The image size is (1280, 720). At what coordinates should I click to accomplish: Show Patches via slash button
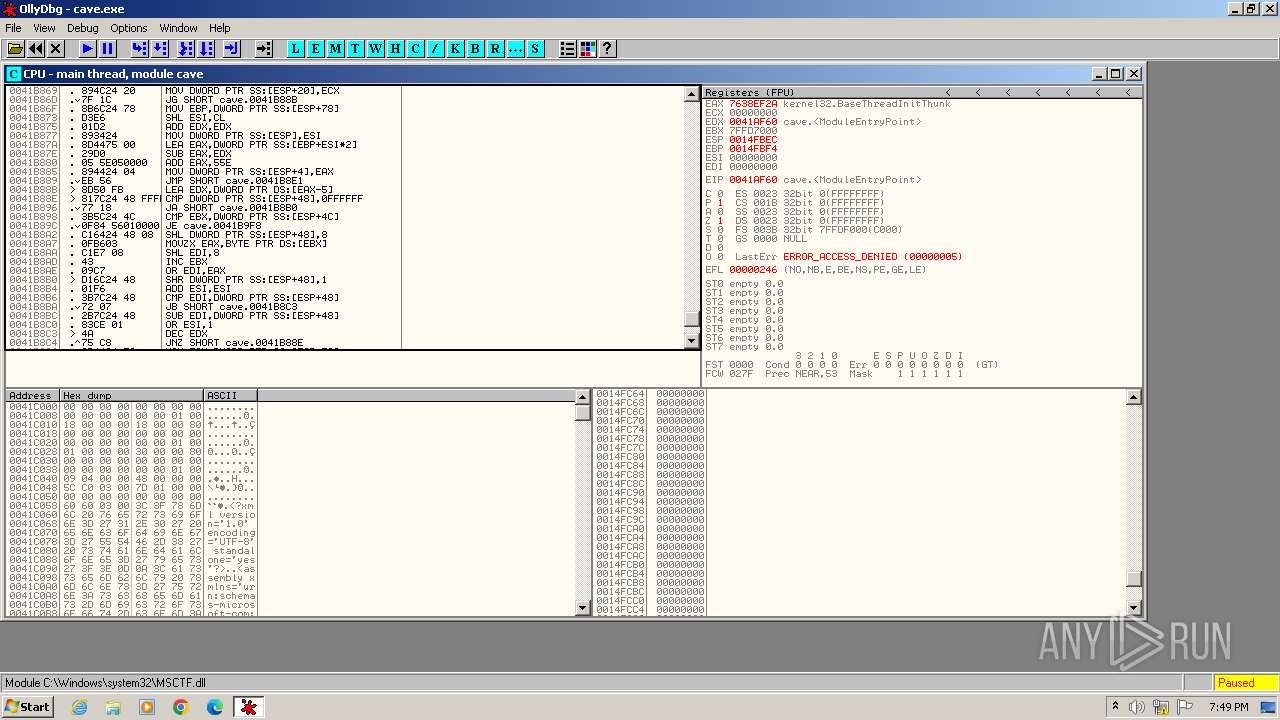435,48
